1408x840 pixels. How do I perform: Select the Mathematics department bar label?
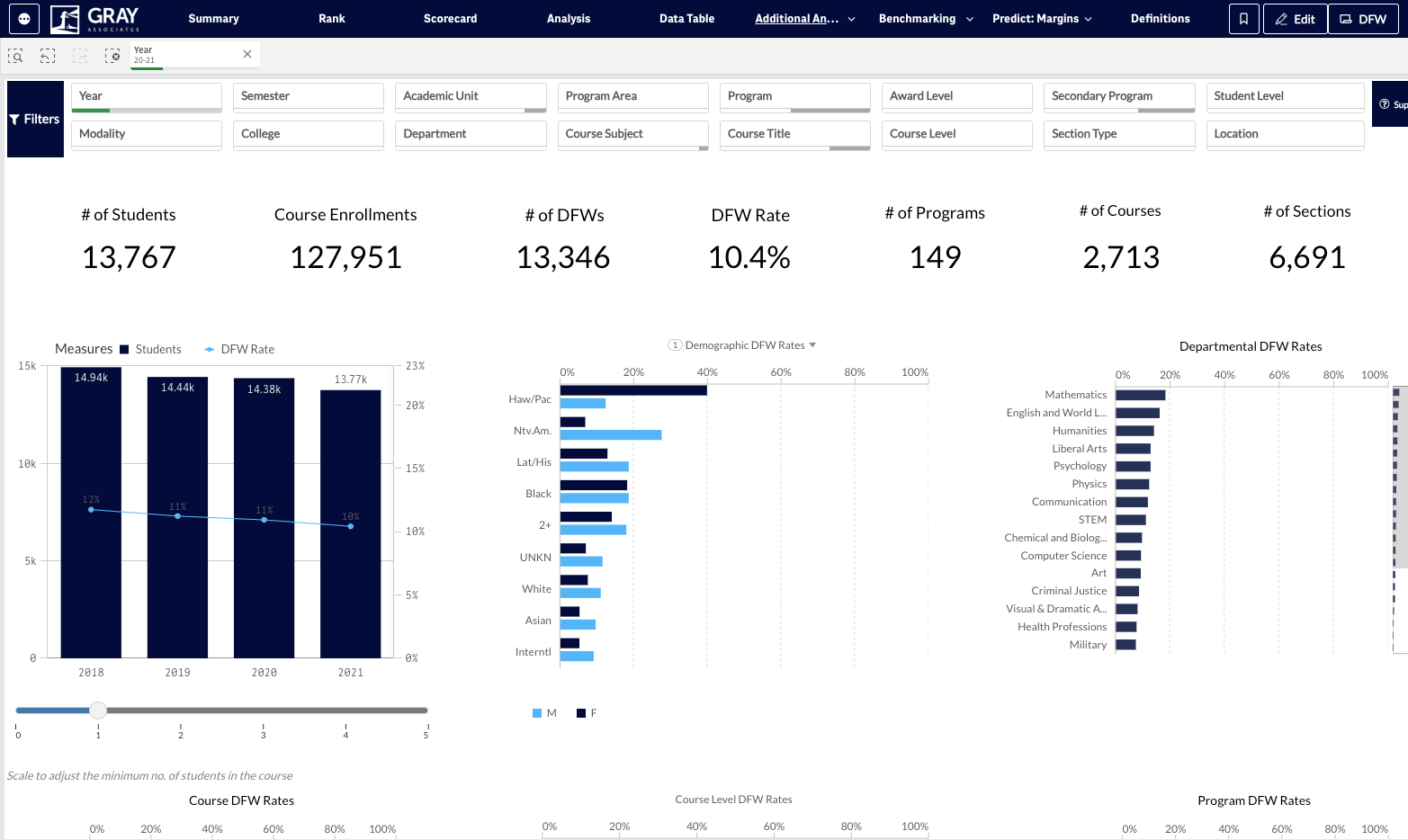1076,395
